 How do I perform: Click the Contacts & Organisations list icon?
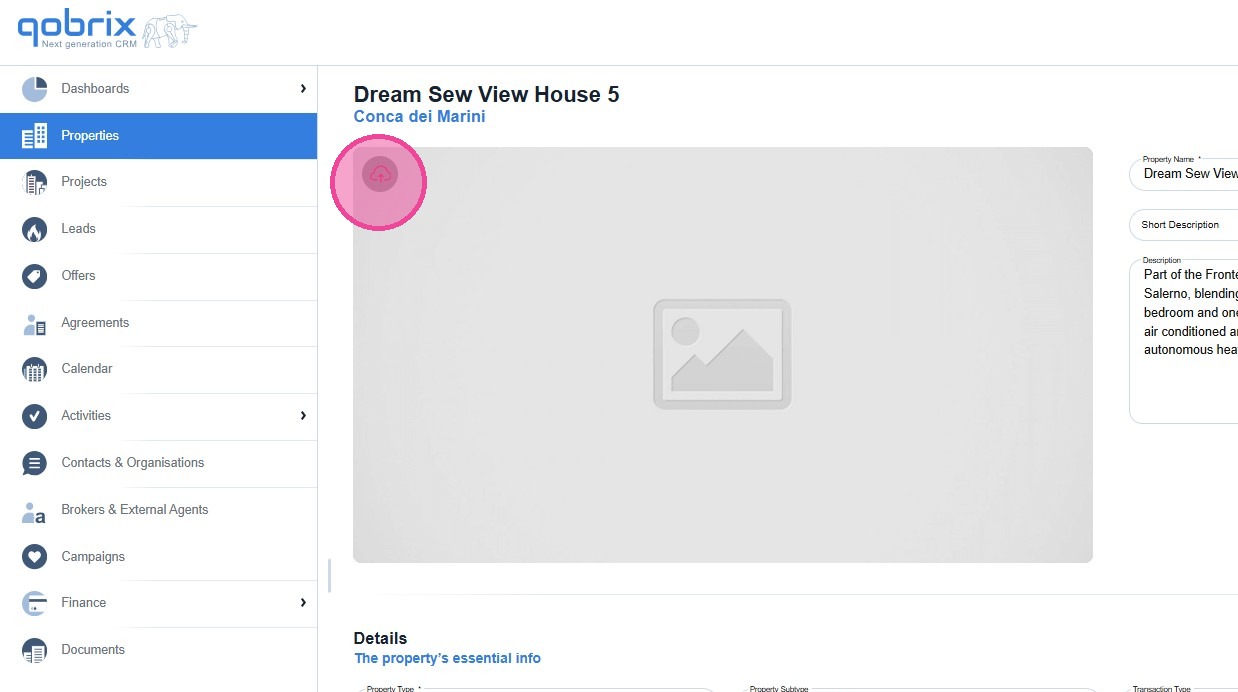[34, 463]
